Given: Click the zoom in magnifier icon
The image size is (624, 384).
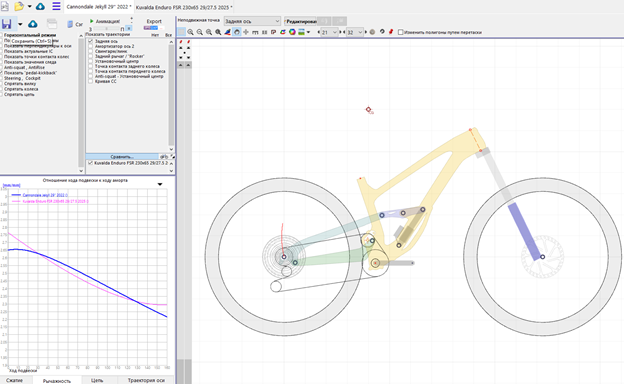Looking at the screenshot, I should (x=190, y=32).
